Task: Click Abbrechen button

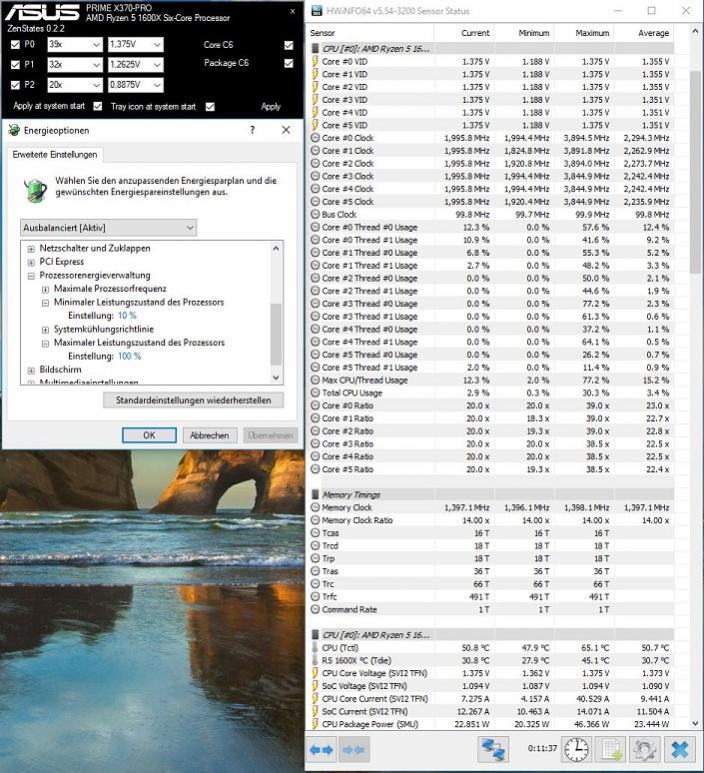Action: (210, 435)
